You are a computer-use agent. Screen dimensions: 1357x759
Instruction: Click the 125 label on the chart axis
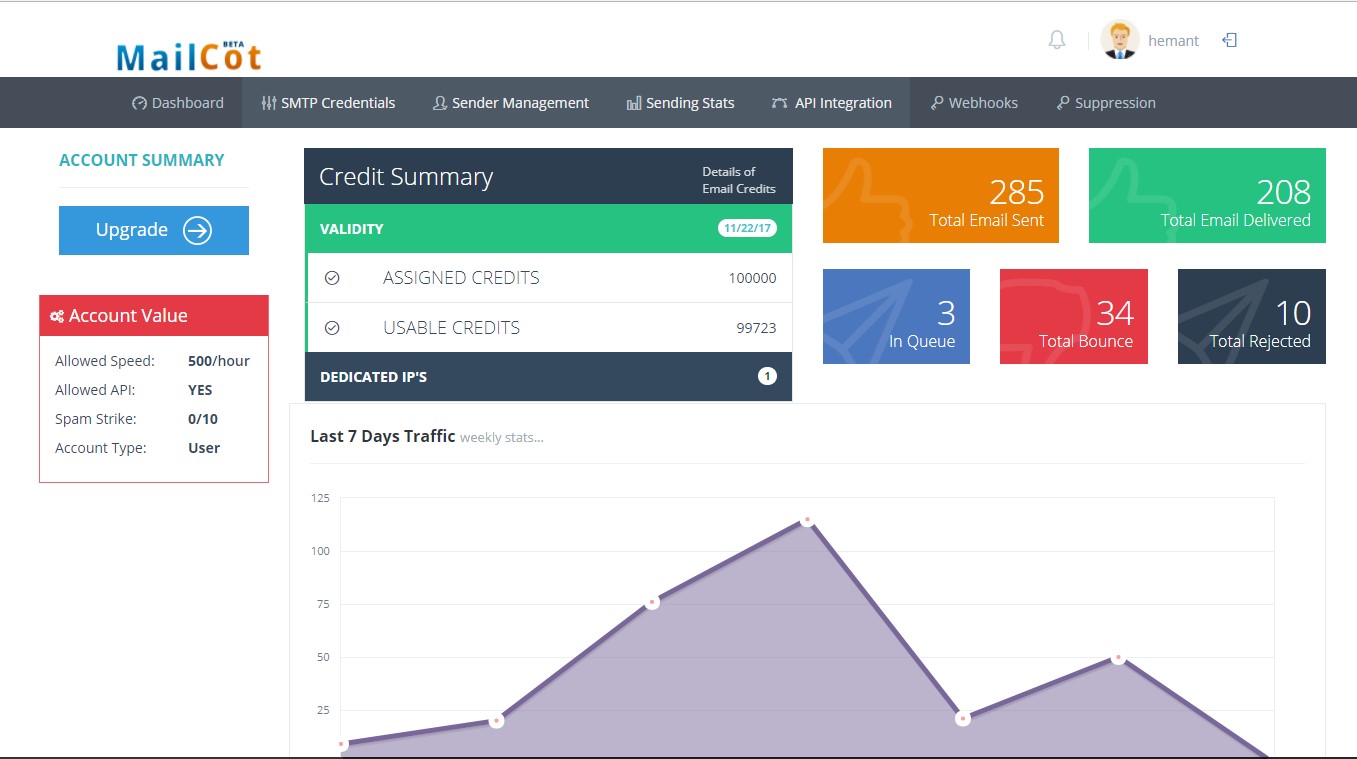320,498
